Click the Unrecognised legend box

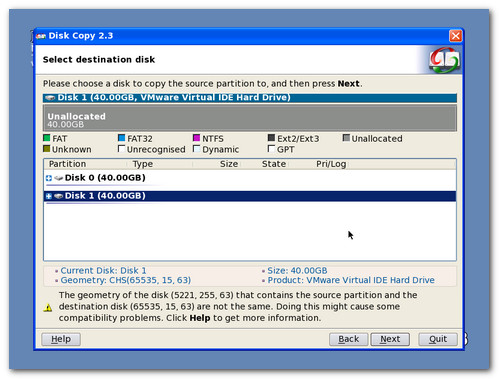[x=122, y=149]
